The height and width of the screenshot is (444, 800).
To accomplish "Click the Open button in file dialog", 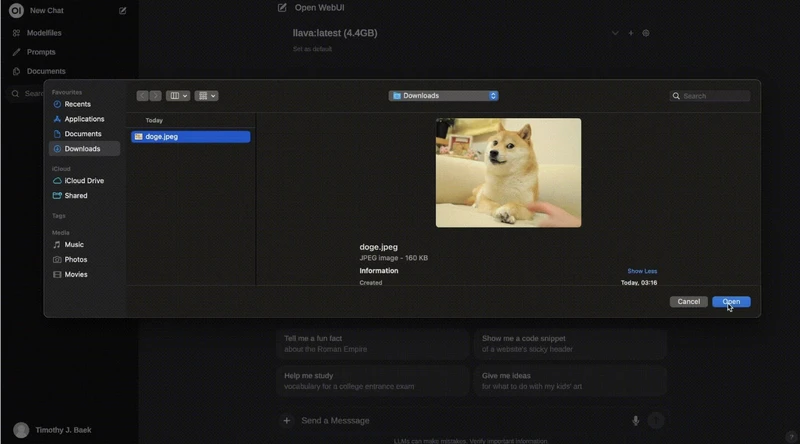I will coord(731,302).
